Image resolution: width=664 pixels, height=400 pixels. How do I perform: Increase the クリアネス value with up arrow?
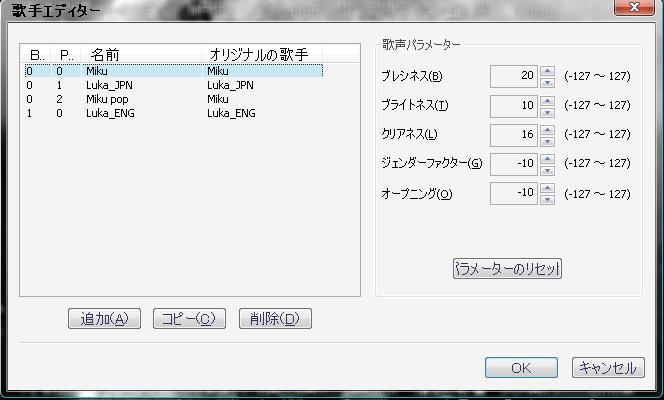[x=547, y=130]
